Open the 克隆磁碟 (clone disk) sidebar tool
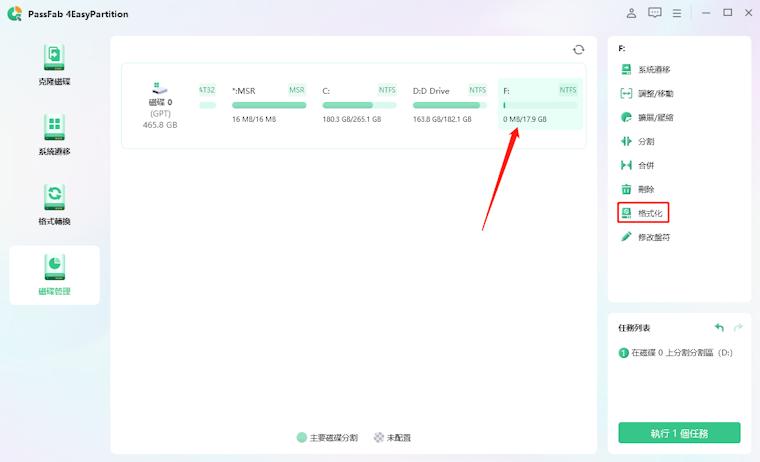Screen dimensions: 760x462 (54, 65)
